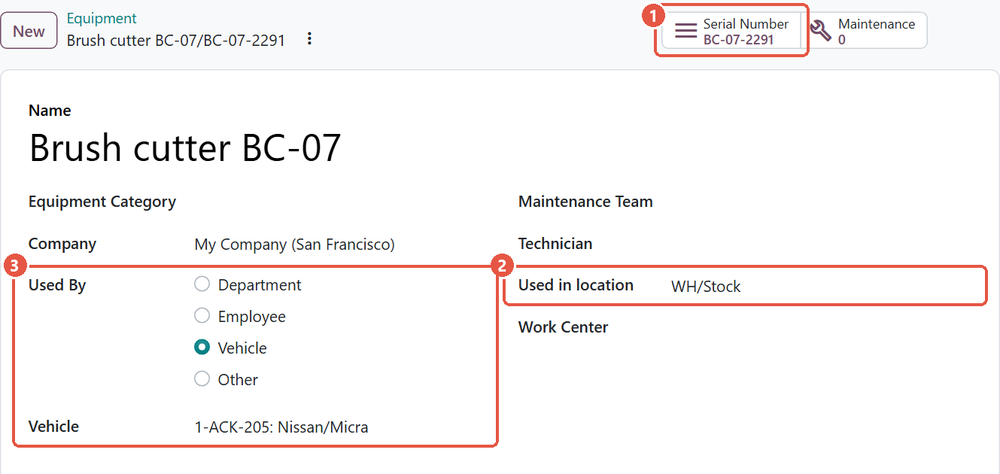Open the Maintenance 0 smart button
This screenshot has width=1000, height=474.
coord(864,31)
